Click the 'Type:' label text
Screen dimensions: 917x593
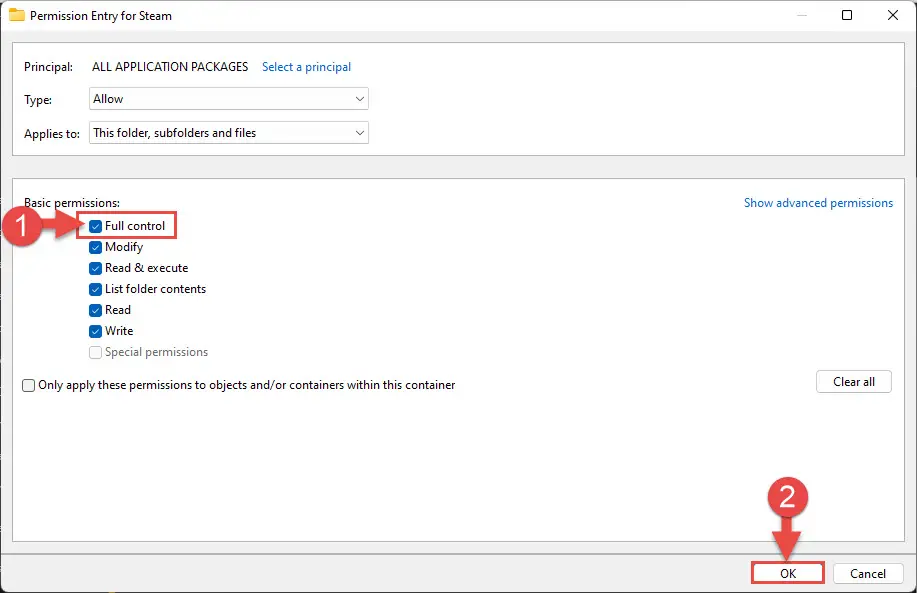38,99
